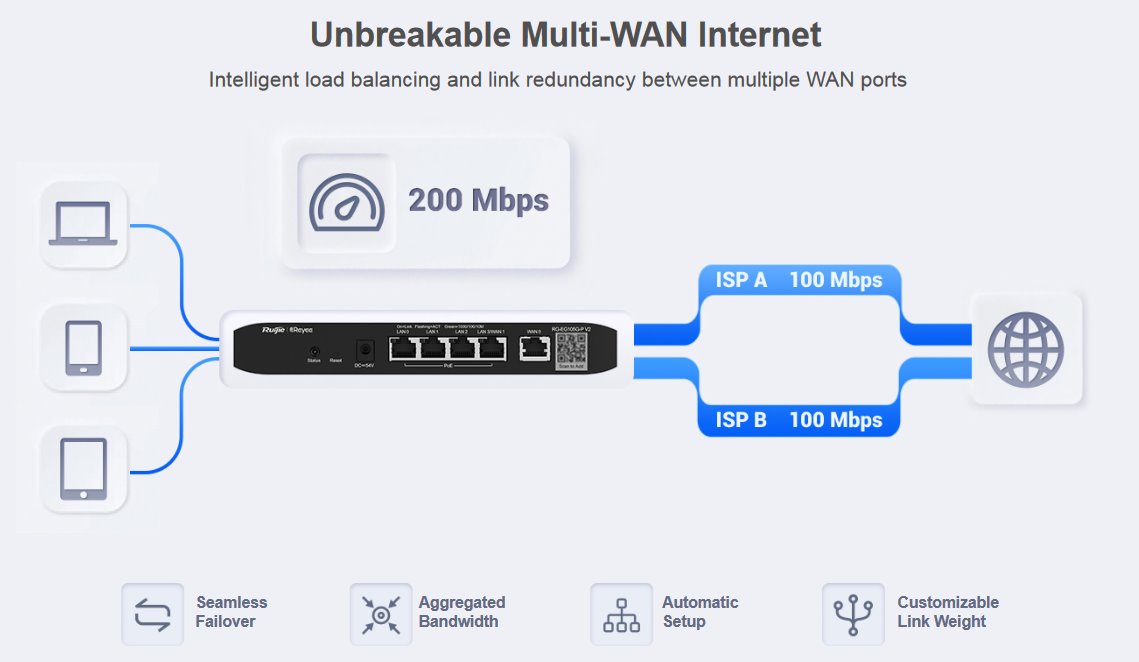Screen dimensions: 1139x662
Task: Click the Seamless Failover arrows icon
Action: pyautogui.click(x=153, y=614)
